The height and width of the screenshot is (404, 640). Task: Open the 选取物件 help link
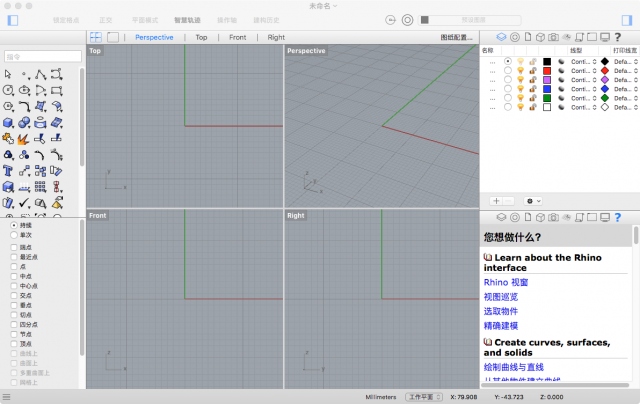tap(501, 311)
